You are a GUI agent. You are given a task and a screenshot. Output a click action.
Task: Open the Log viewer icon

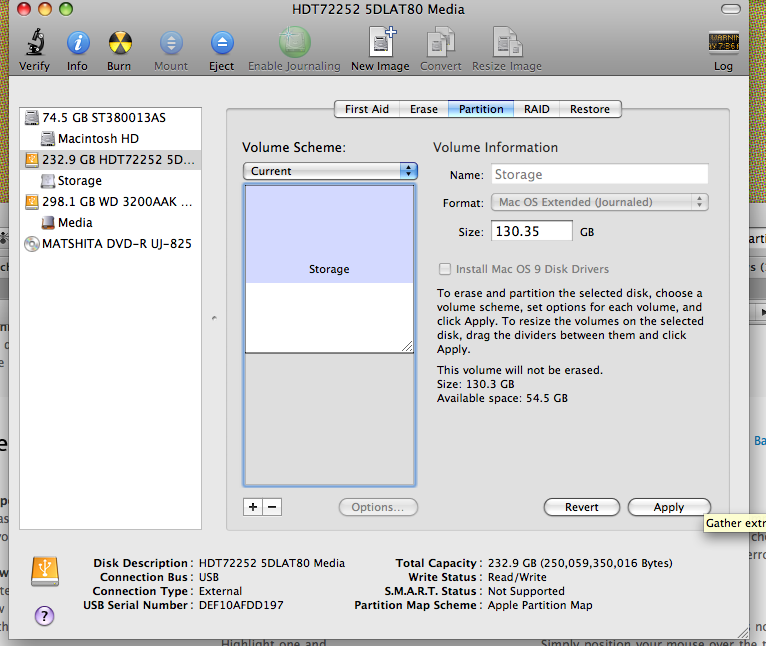click(723, 45)
